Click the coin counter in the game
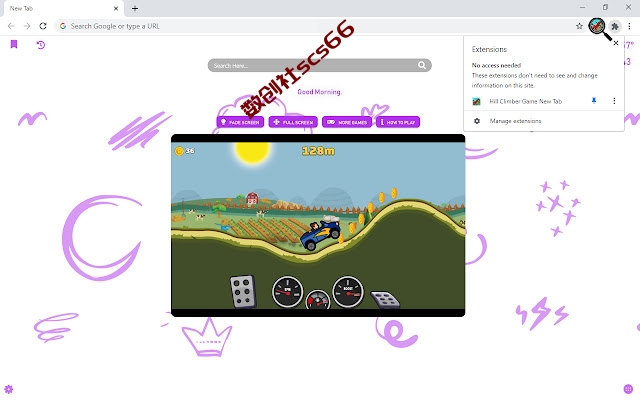This screenshot has height=400, width=640. click(x=184, y=151)
